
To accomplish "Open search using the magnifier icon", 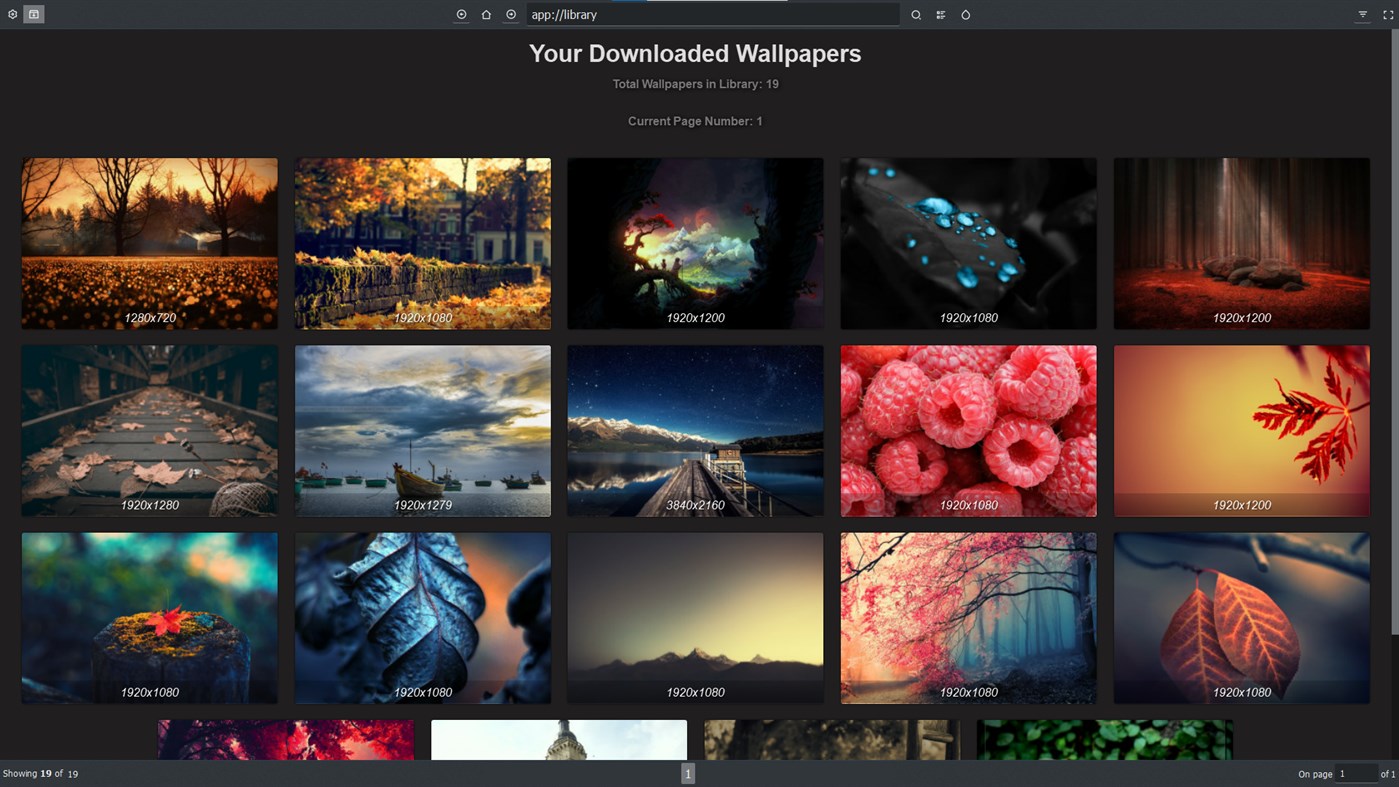I will (916, 14).
